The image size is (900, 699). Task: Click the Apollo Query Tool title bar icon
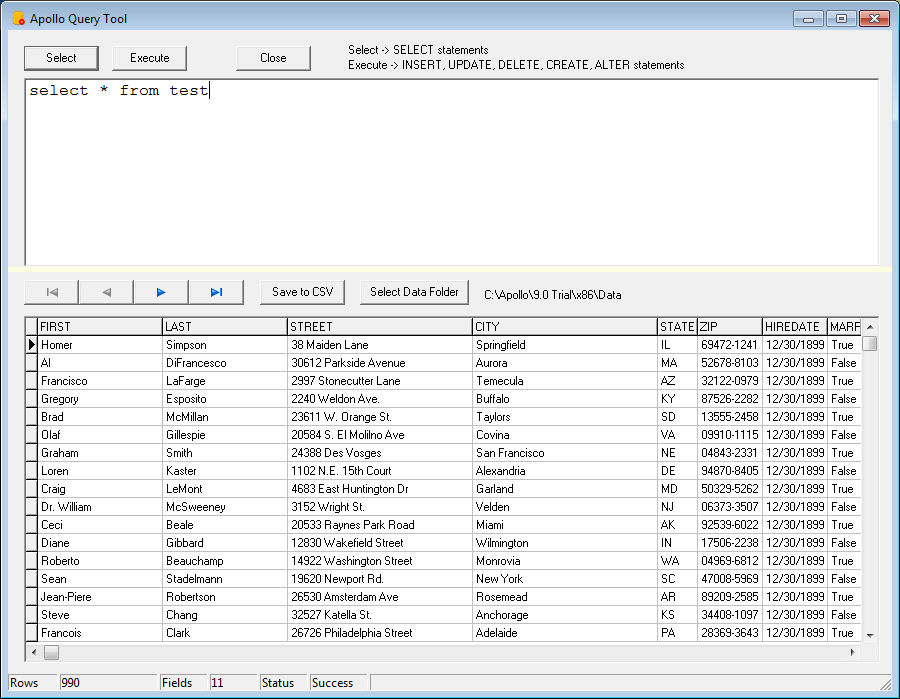click(x=18, y=19)
